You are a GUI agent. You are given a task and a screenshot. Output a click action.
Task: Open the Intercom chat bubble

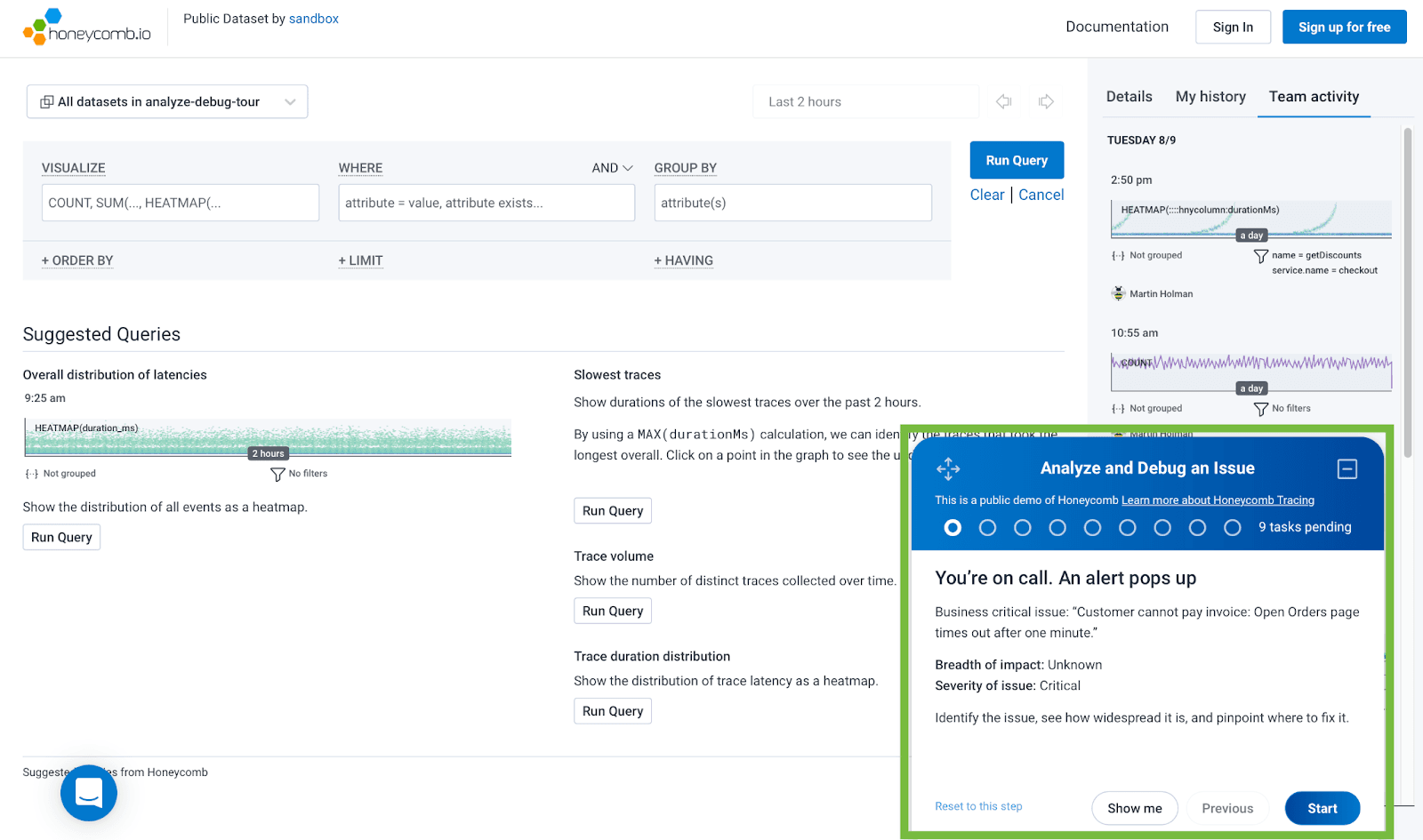tap(89, 792)
